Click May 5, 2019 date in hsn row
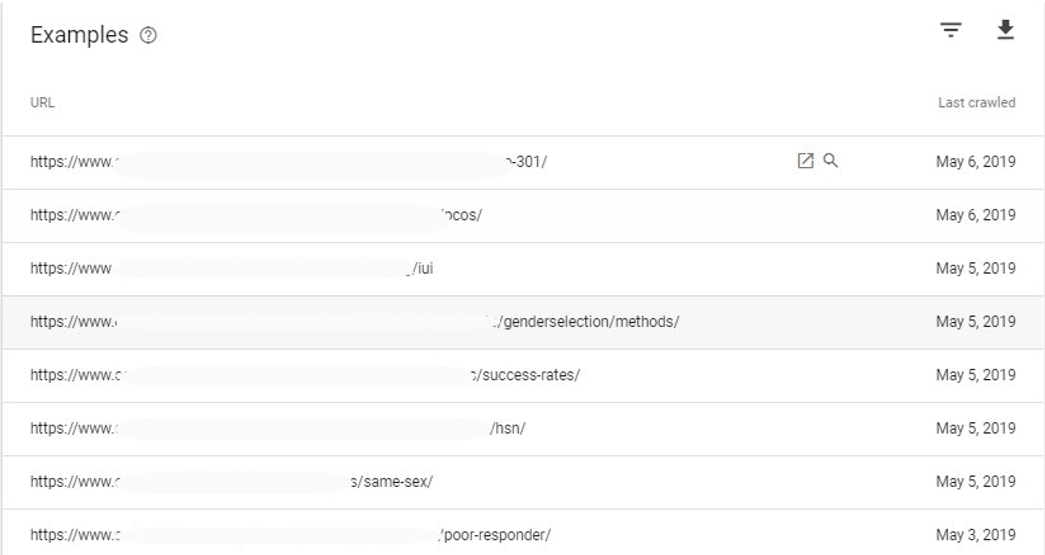Screen dimensions: 1045x555 coord(976,428)
